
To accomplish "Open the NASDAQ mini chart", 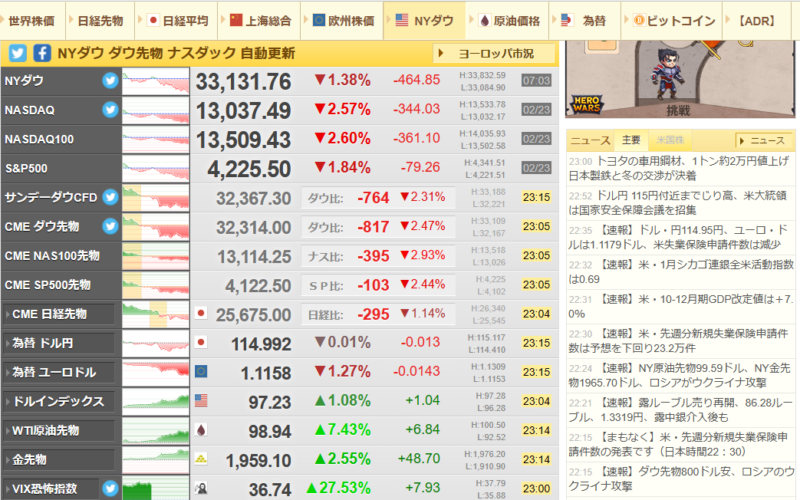I will pyautogui.click(x=156, y=110).
